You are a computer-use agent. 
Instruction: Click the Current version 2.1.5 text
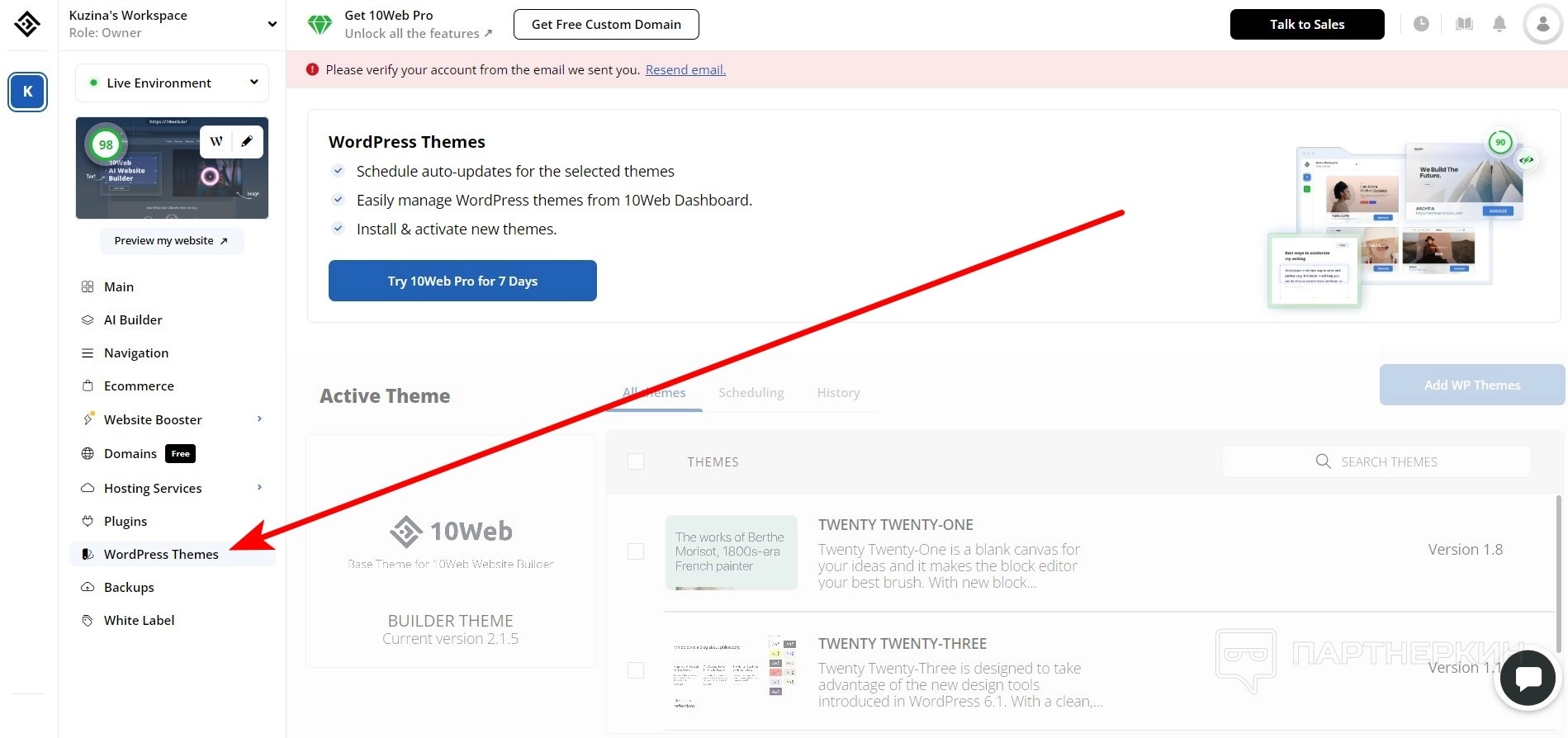coord(451,639)
